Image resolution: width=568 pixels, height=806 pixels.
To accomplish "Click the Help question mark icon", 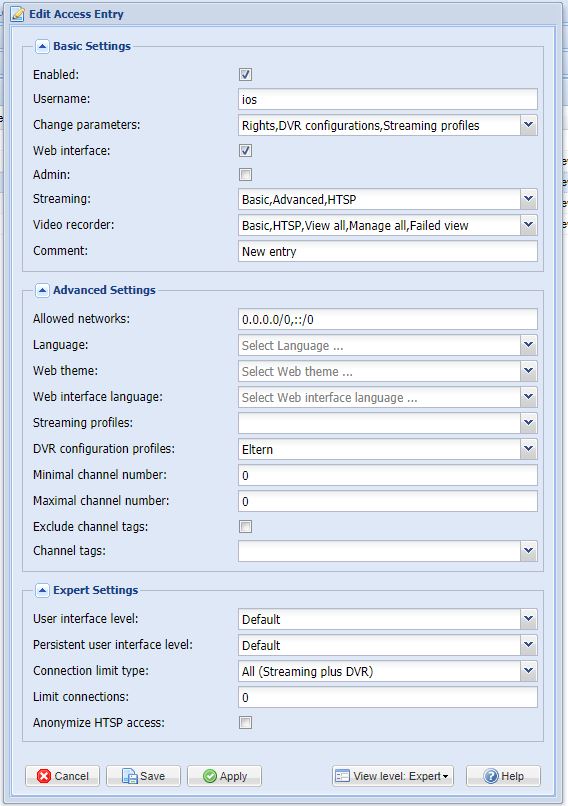I will coord(491,776).
